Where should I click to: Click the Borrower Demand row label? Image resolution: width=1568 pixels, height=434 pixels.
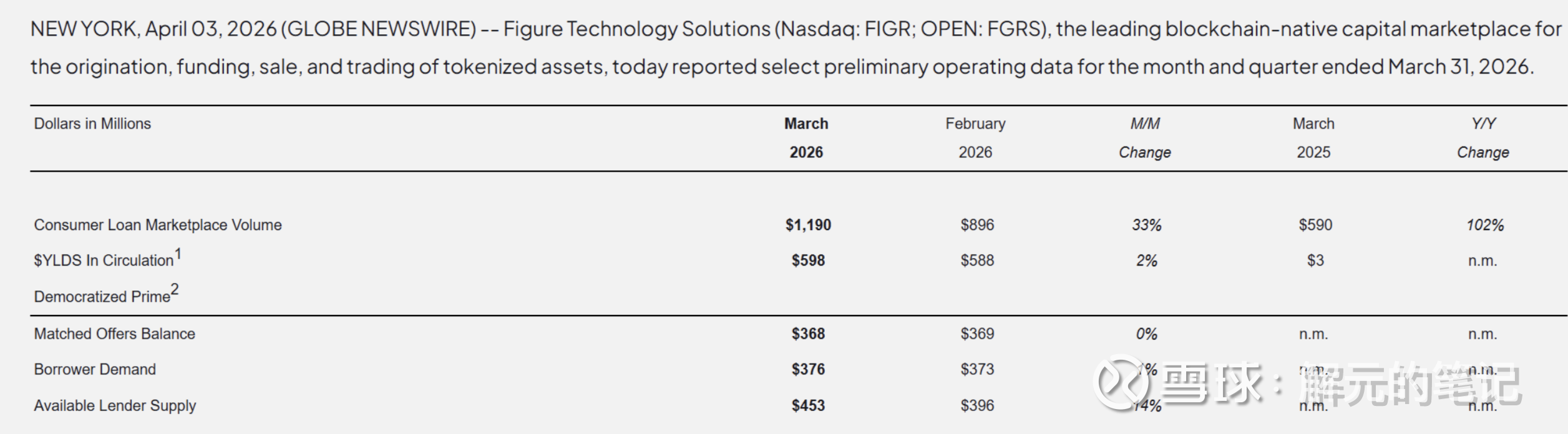(x=95, y=370)
